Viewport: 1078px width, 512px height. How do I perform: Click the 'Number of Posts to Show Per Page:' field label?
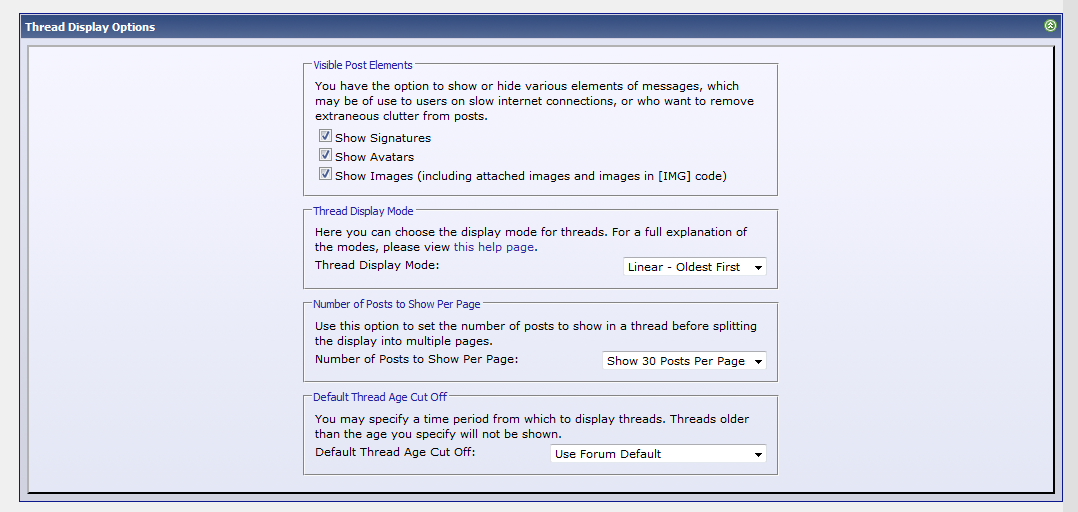click(x=417, y=359)
